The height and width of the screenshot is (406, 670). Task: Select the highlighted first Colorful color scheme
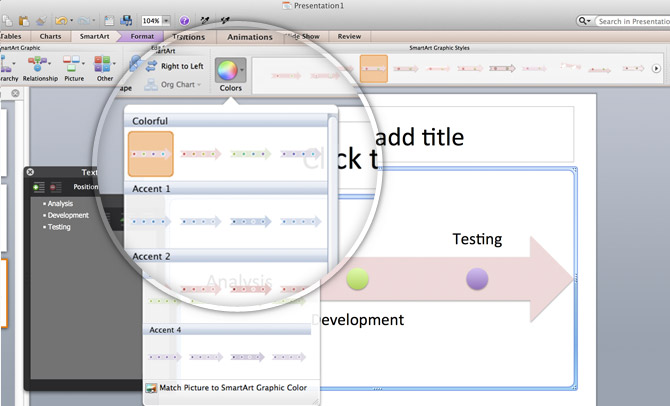click(x=151, y=154)
